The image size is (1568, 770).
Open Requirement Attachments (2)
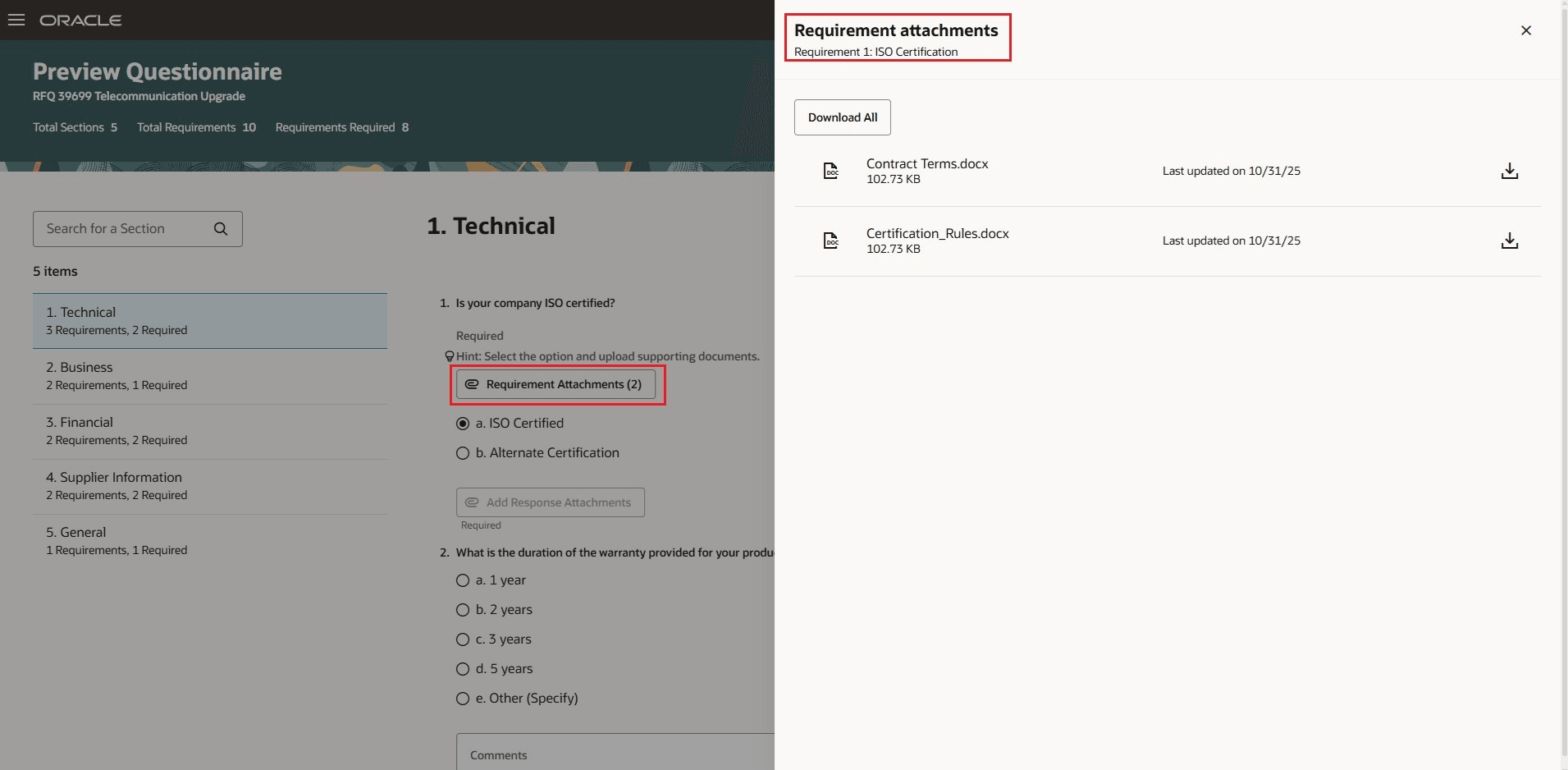click(x=558, y=384)
